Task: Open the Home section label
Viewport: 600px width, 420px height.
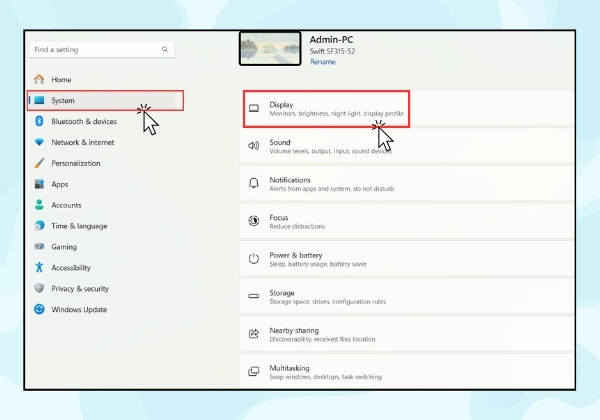Action: [61, 80]
